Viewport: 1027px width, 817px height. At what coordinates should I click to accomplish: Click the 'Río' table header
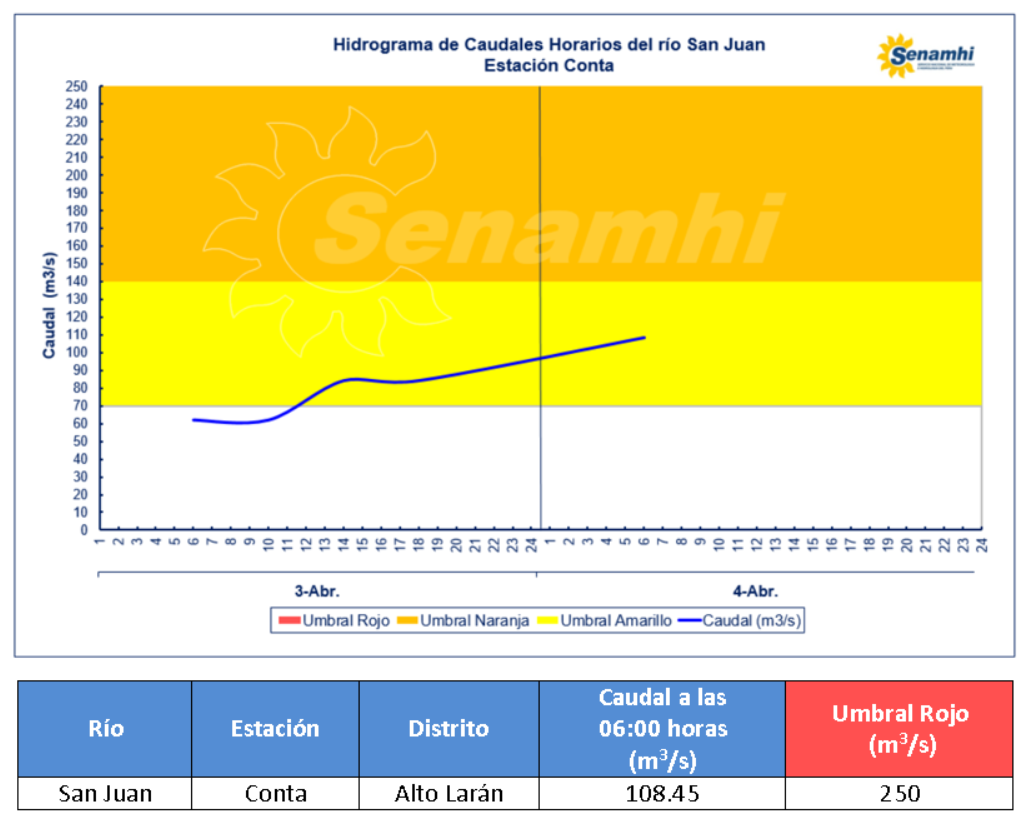[105, 729]
